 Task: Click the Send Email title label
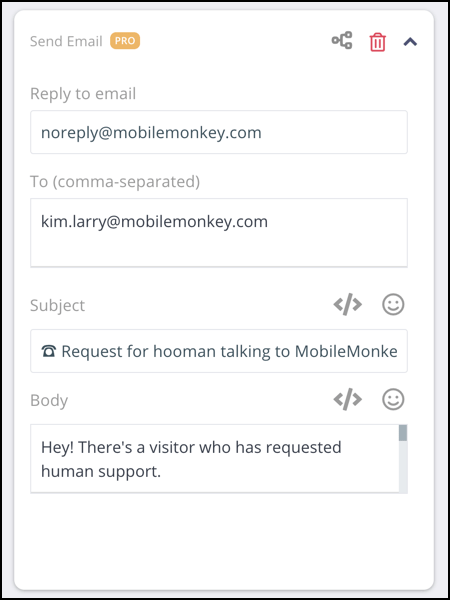tap(66, 41)
